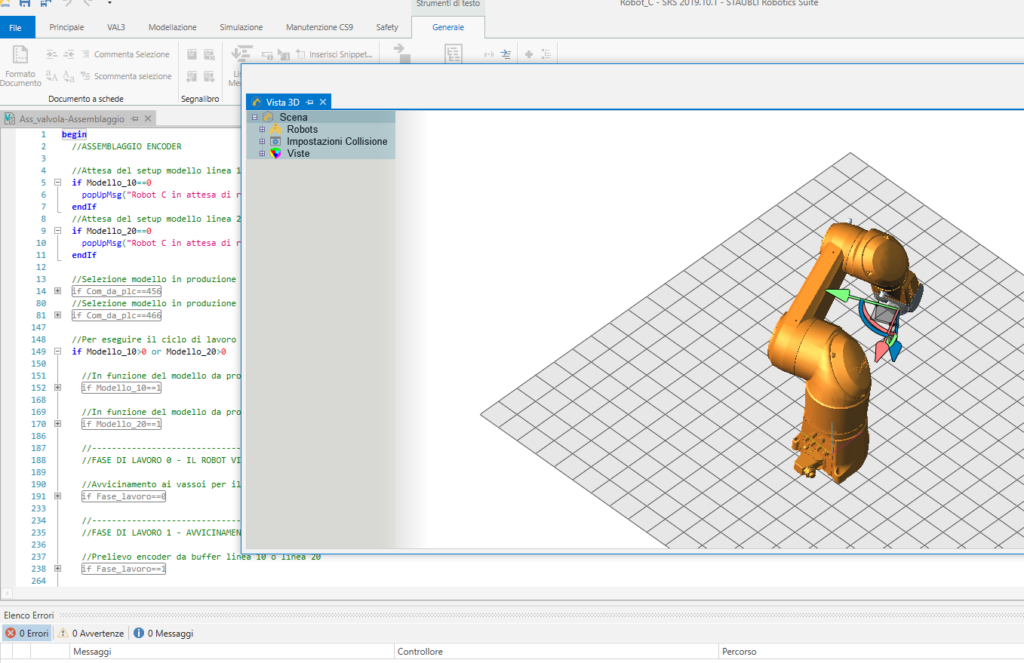Toggle the 0 Messaggi filter
The height and width of the screenshot is (663, 1024).
(x=163, y=634)
